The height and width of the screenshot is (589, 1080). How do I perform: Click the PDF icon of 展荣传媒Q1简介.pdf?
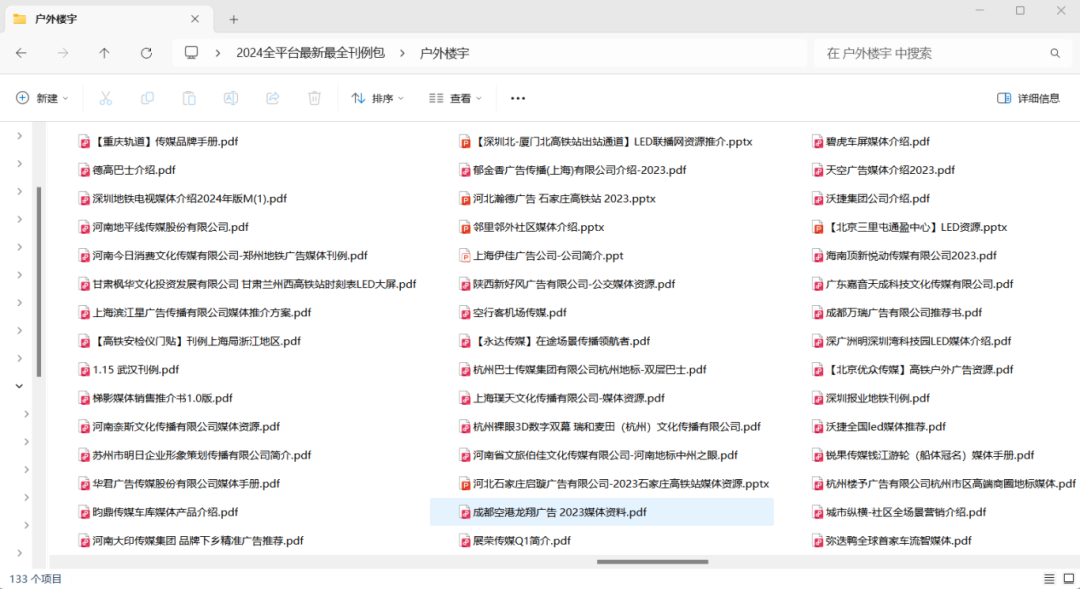465,541
